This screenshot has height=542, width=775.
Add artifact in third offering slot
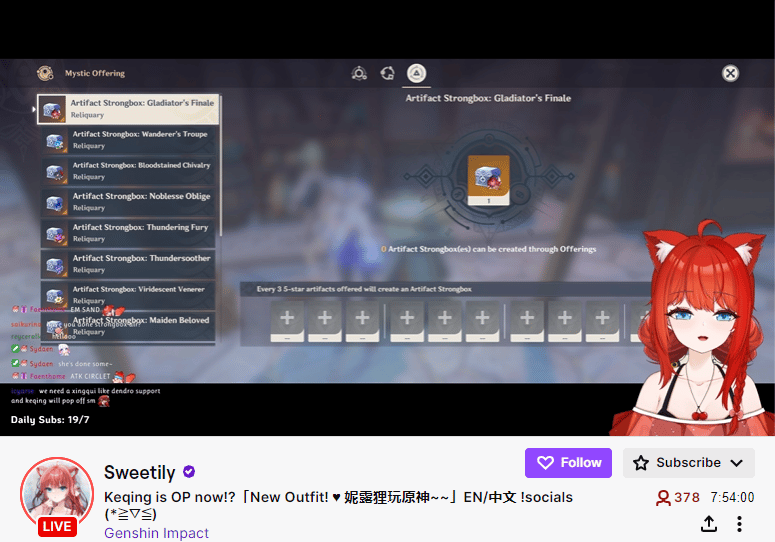click(x=362, y=321)
